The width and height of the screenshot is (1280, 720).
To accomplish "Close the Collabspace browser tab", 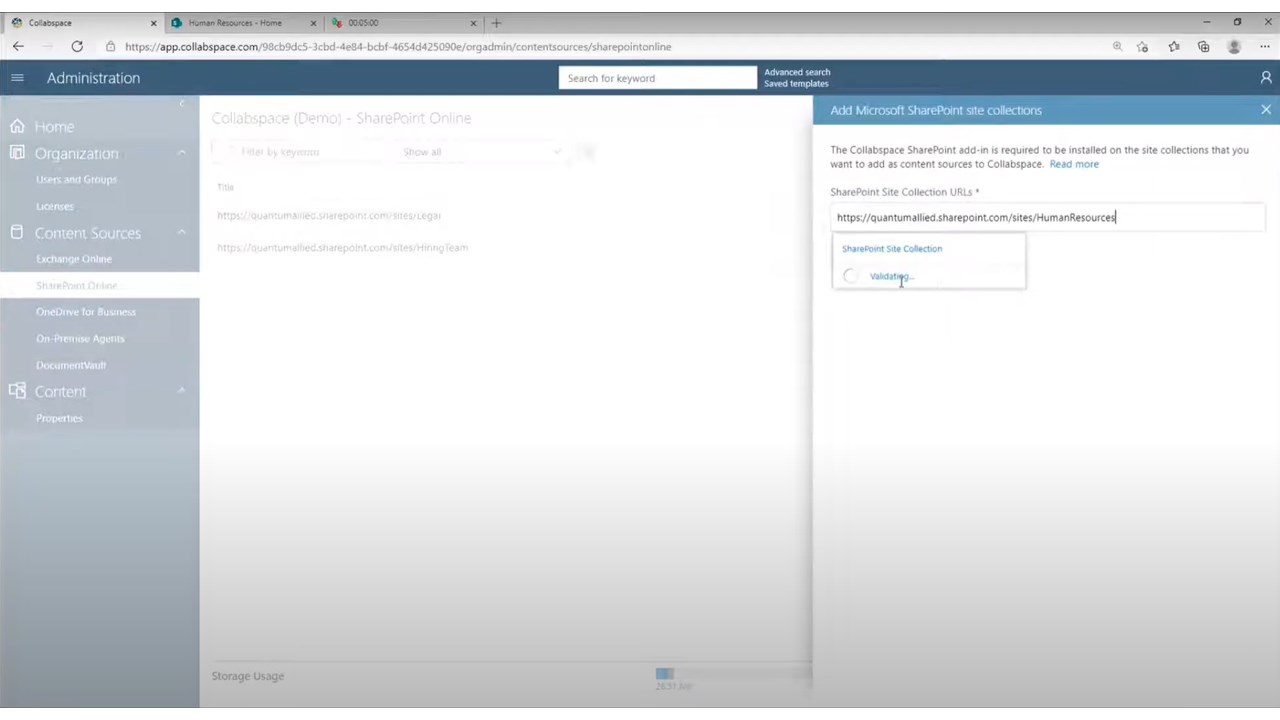I will pyautogui.click(x=153, y=22).
